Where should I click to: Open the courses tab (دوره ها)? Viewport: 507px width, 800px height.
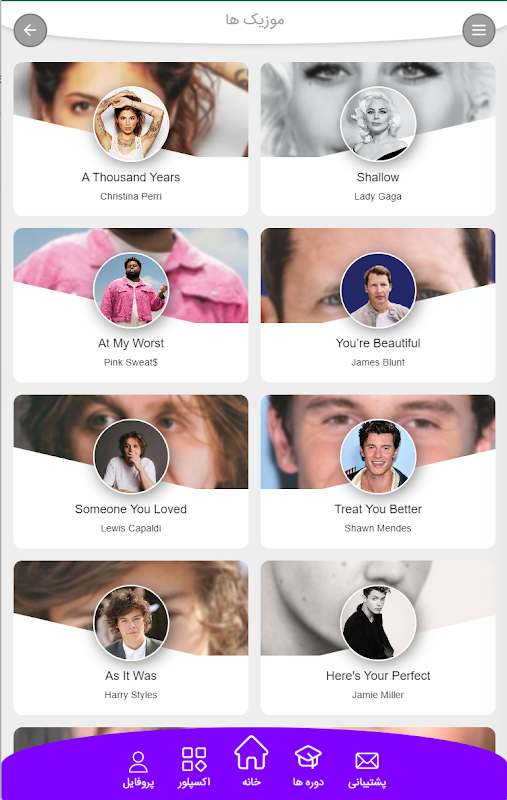pos(308,766)
